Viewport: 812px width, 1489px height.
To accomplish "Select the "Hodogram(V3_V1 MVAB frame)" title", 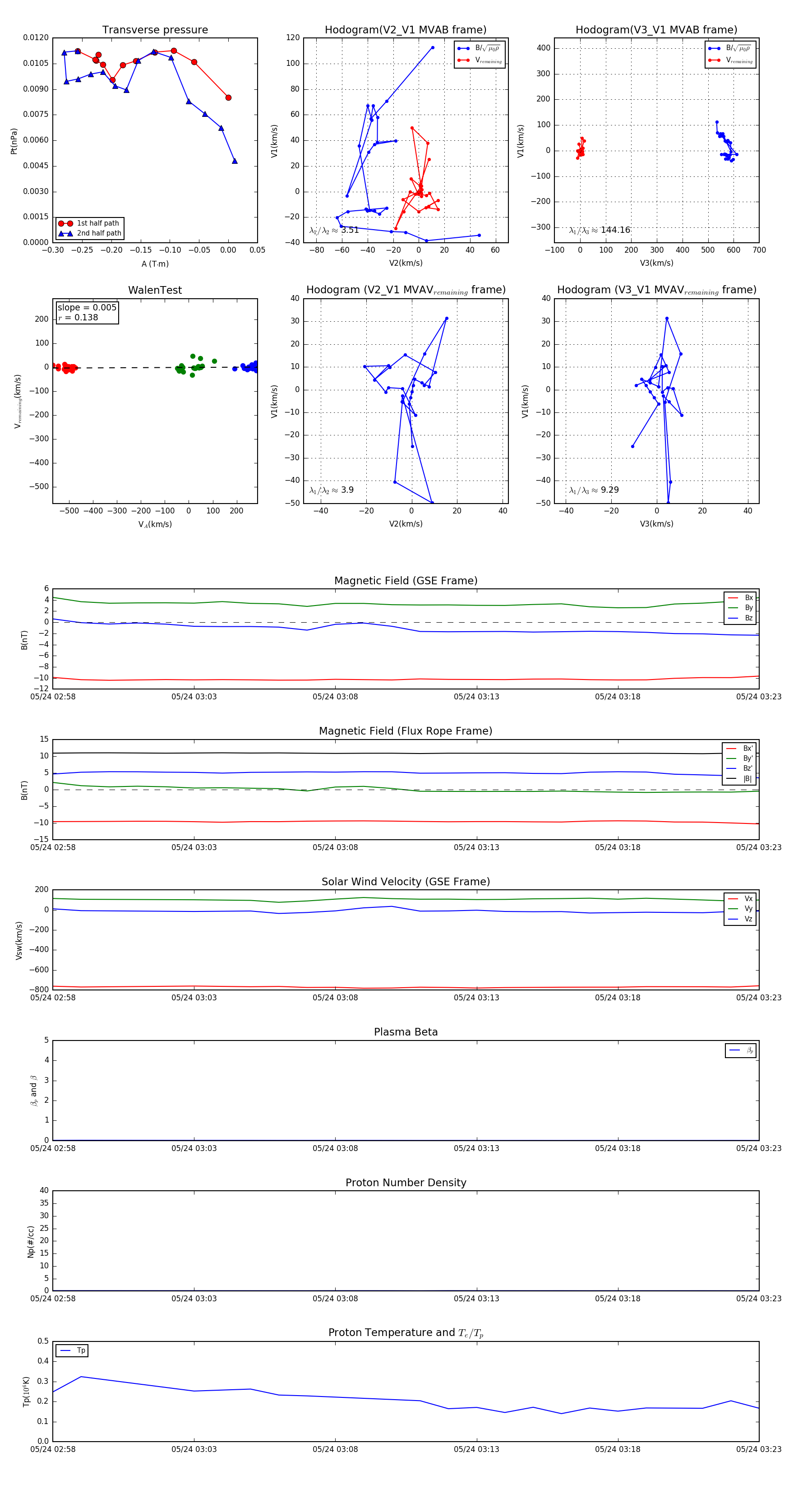I will point(656,30).
